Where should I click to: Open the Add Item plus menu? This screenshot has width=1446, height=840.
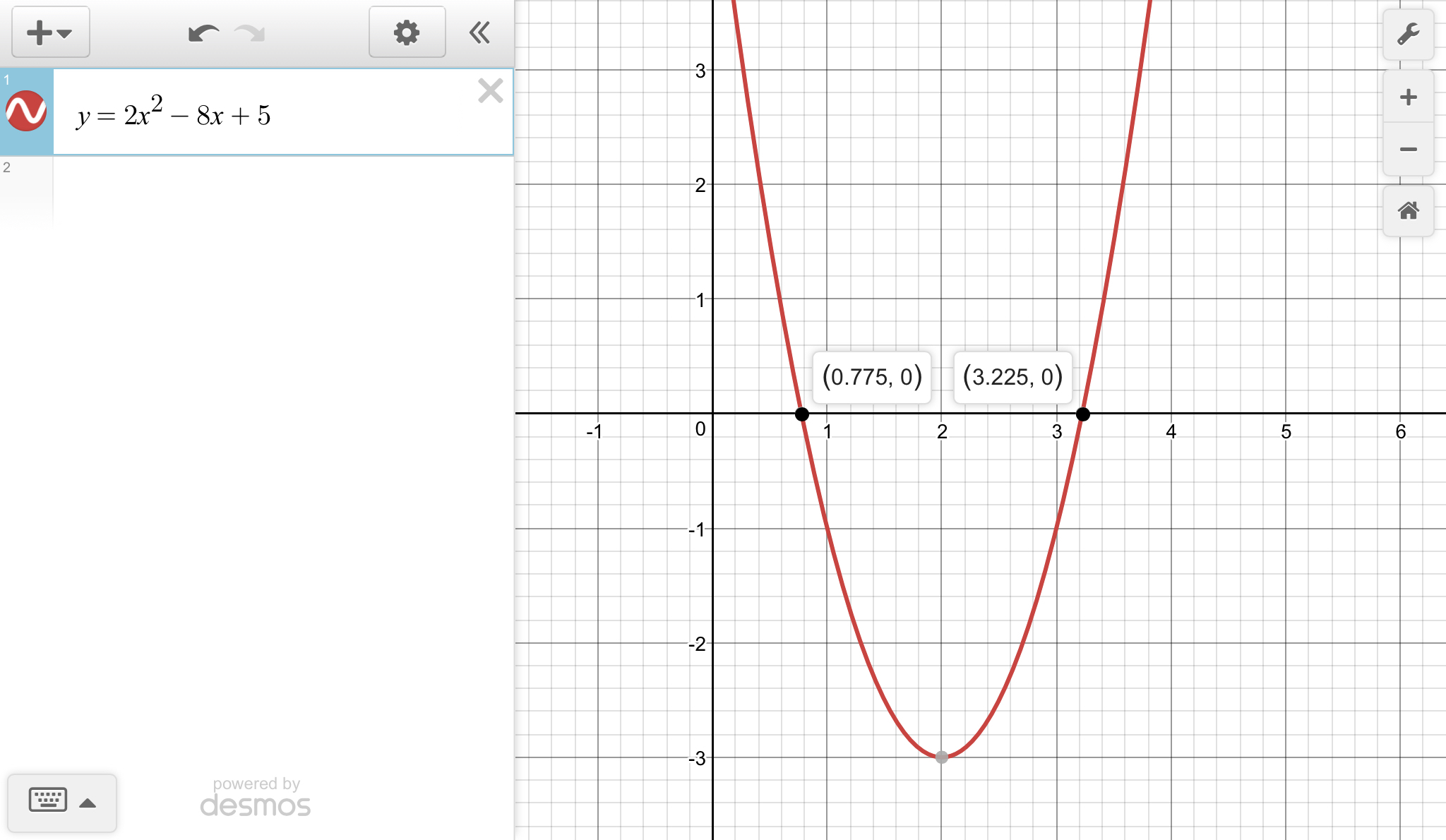click(50, 32)
